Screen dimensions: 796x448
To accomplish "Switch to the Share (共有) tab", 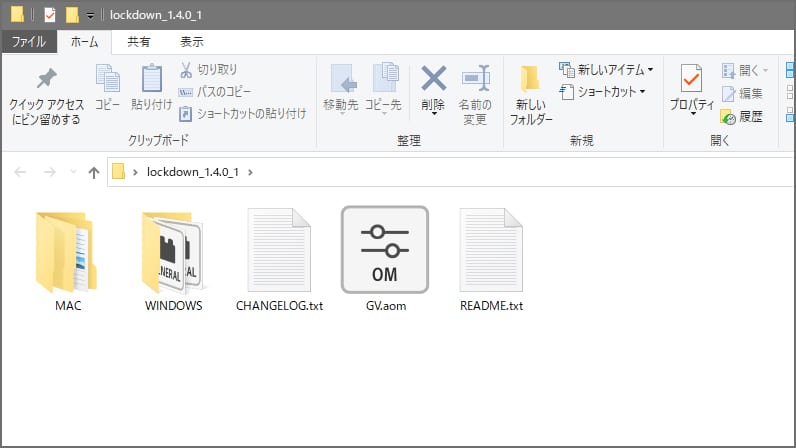I will point(139,42).
